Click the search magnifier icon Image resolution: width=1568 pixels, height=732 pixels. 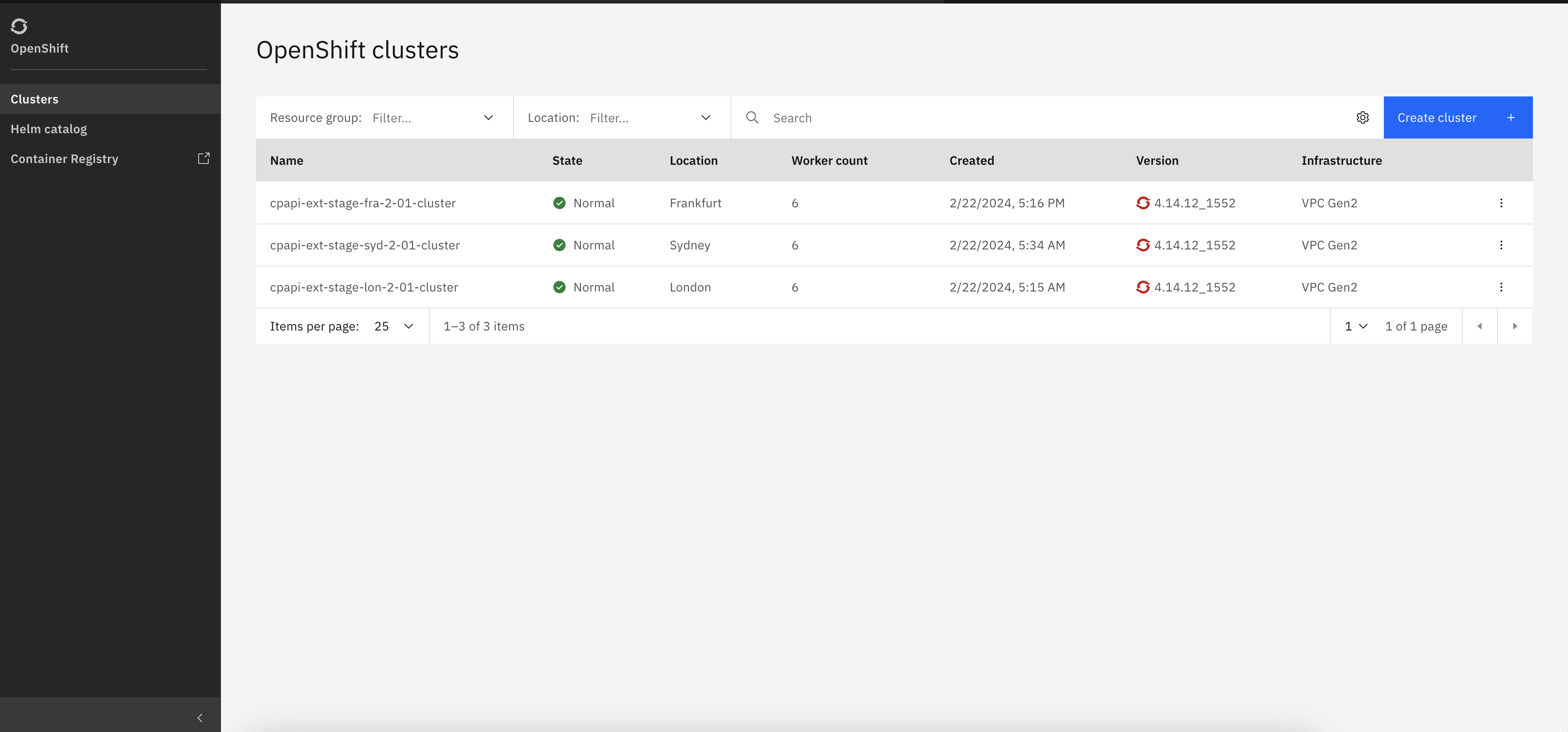[752, 117]
